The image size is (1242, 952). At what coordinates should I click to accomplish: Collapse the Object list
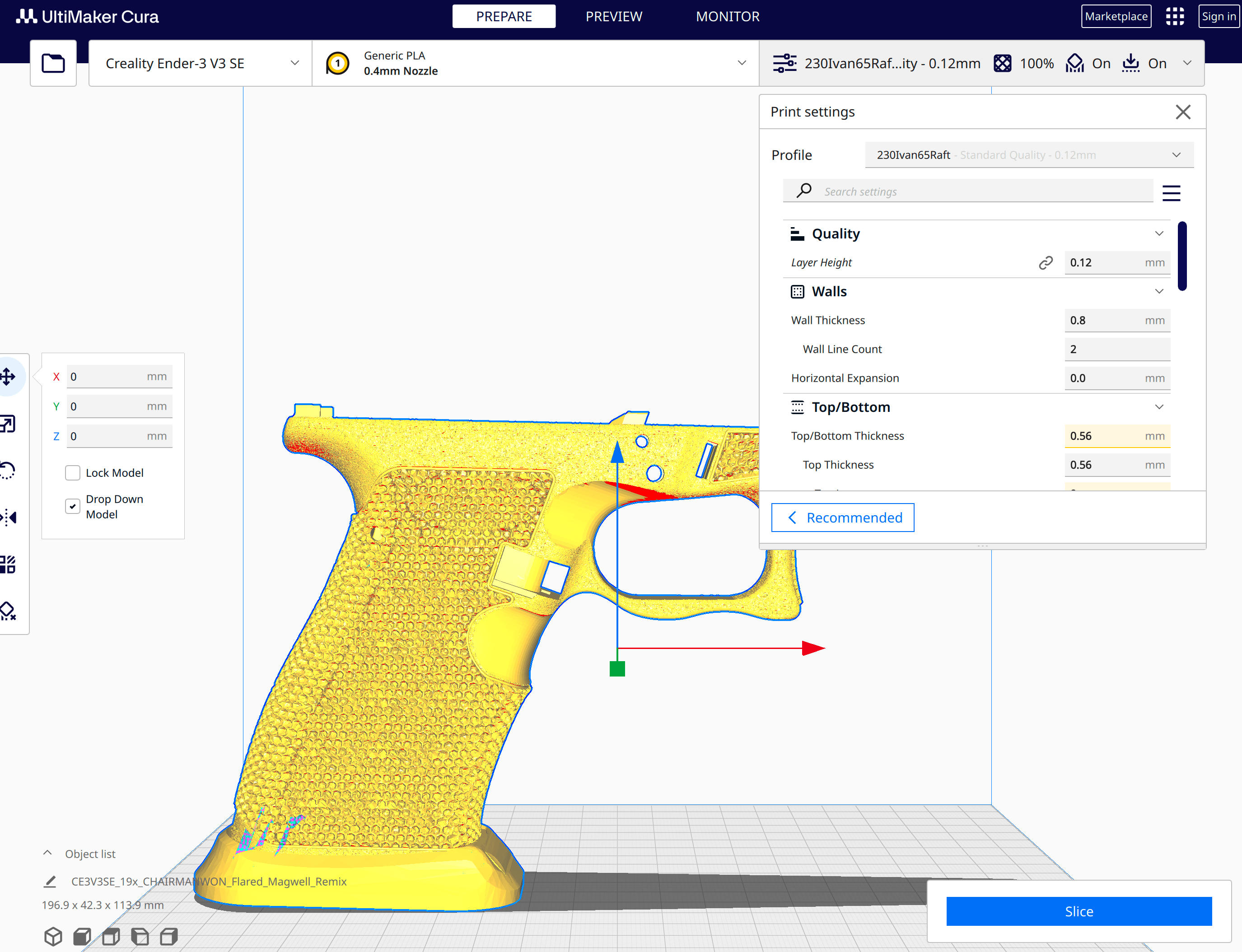coord(47,853)
